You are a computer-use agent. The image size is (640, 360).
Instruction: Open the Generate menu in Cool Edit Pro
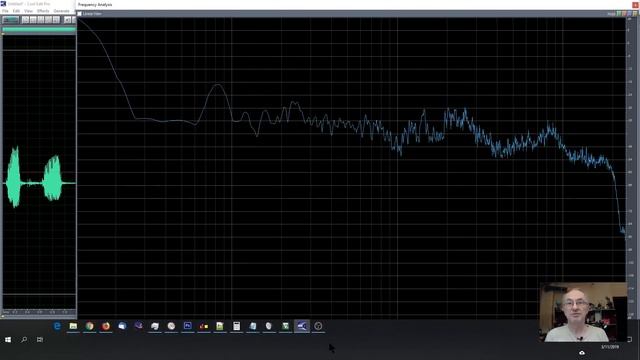[x=62, y=11]
